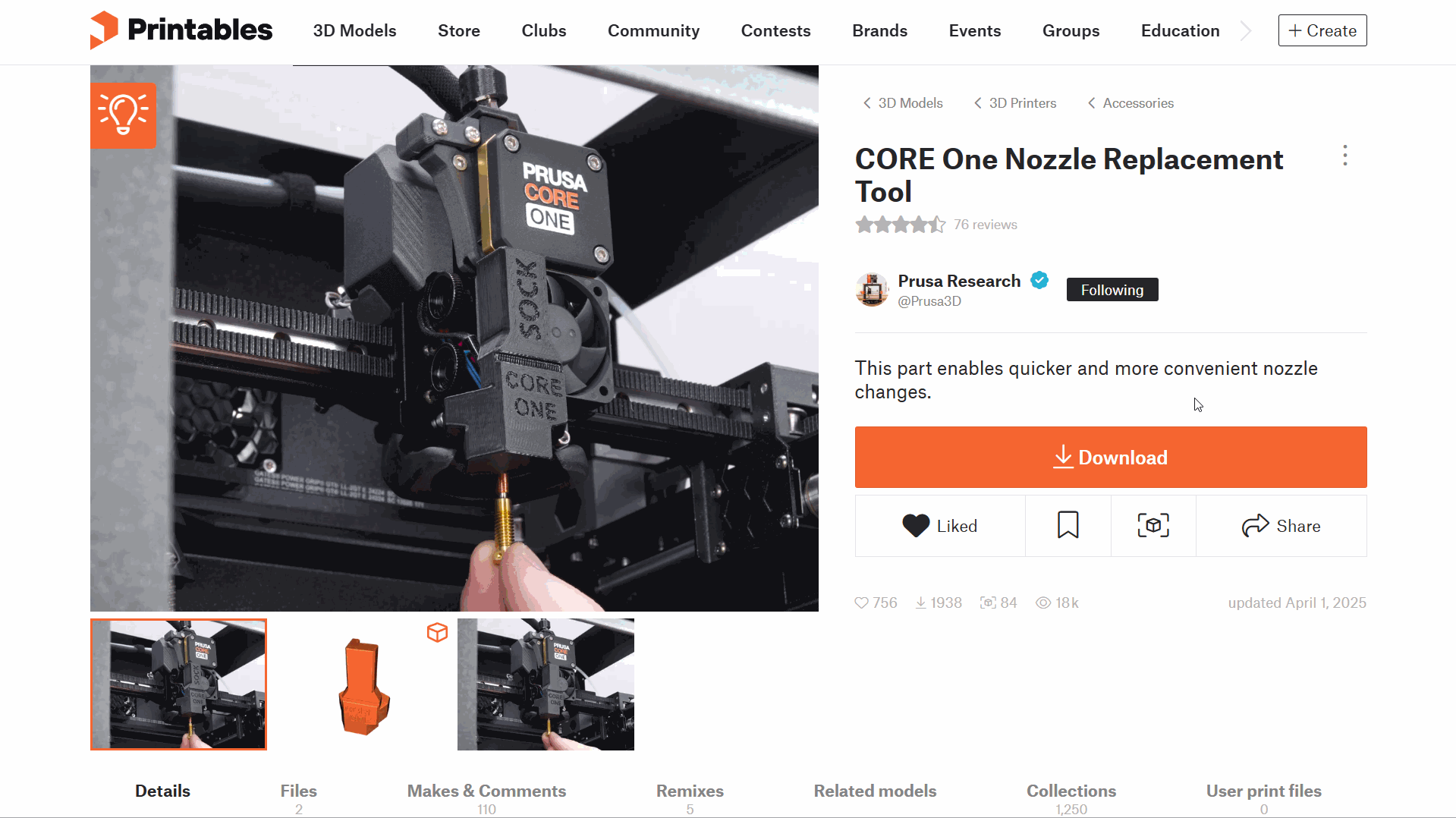Click the verified badge next to Prusa Research

pyautogui.click(x=1039, y=281)
